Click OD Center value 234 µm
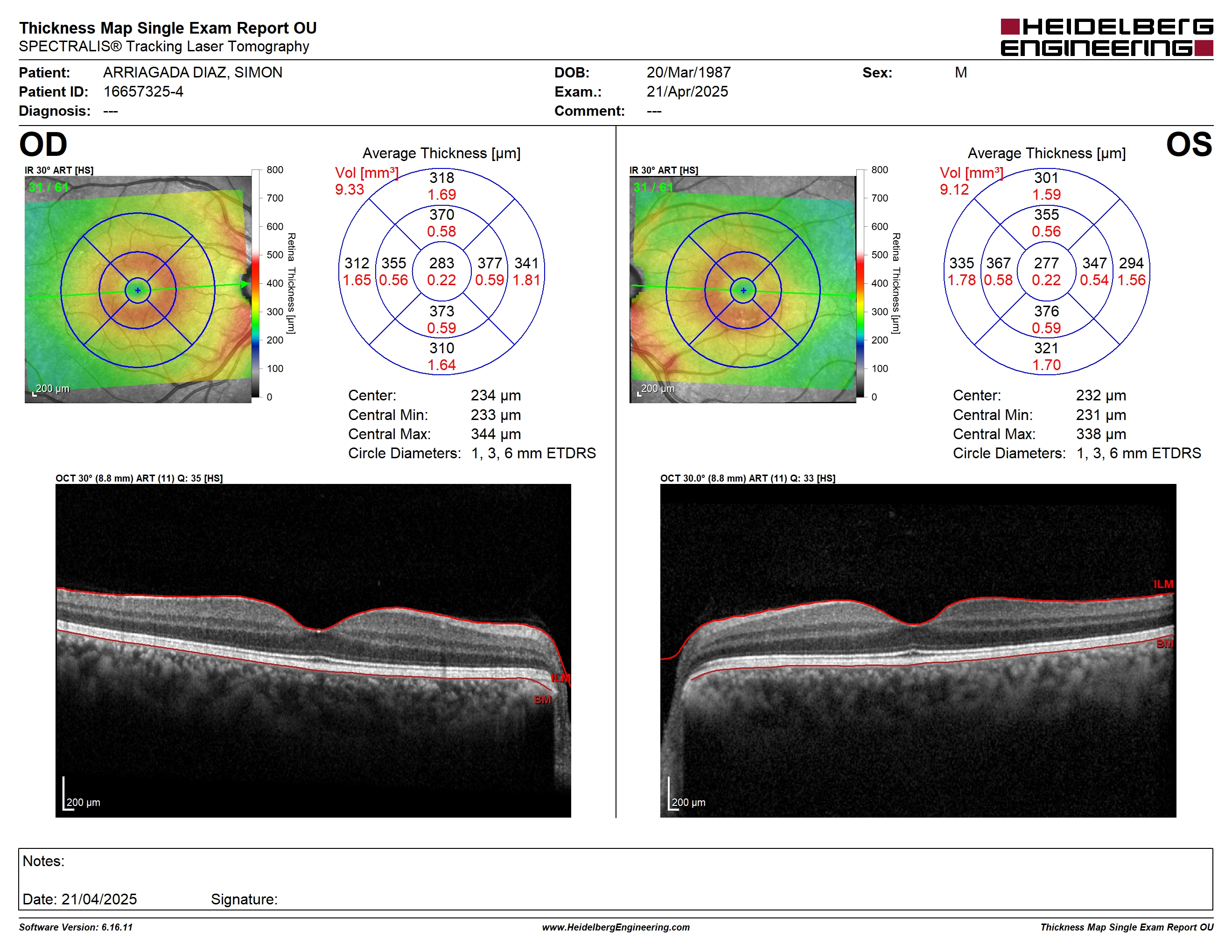1232x952 pixels. click(x=496, y=395)
